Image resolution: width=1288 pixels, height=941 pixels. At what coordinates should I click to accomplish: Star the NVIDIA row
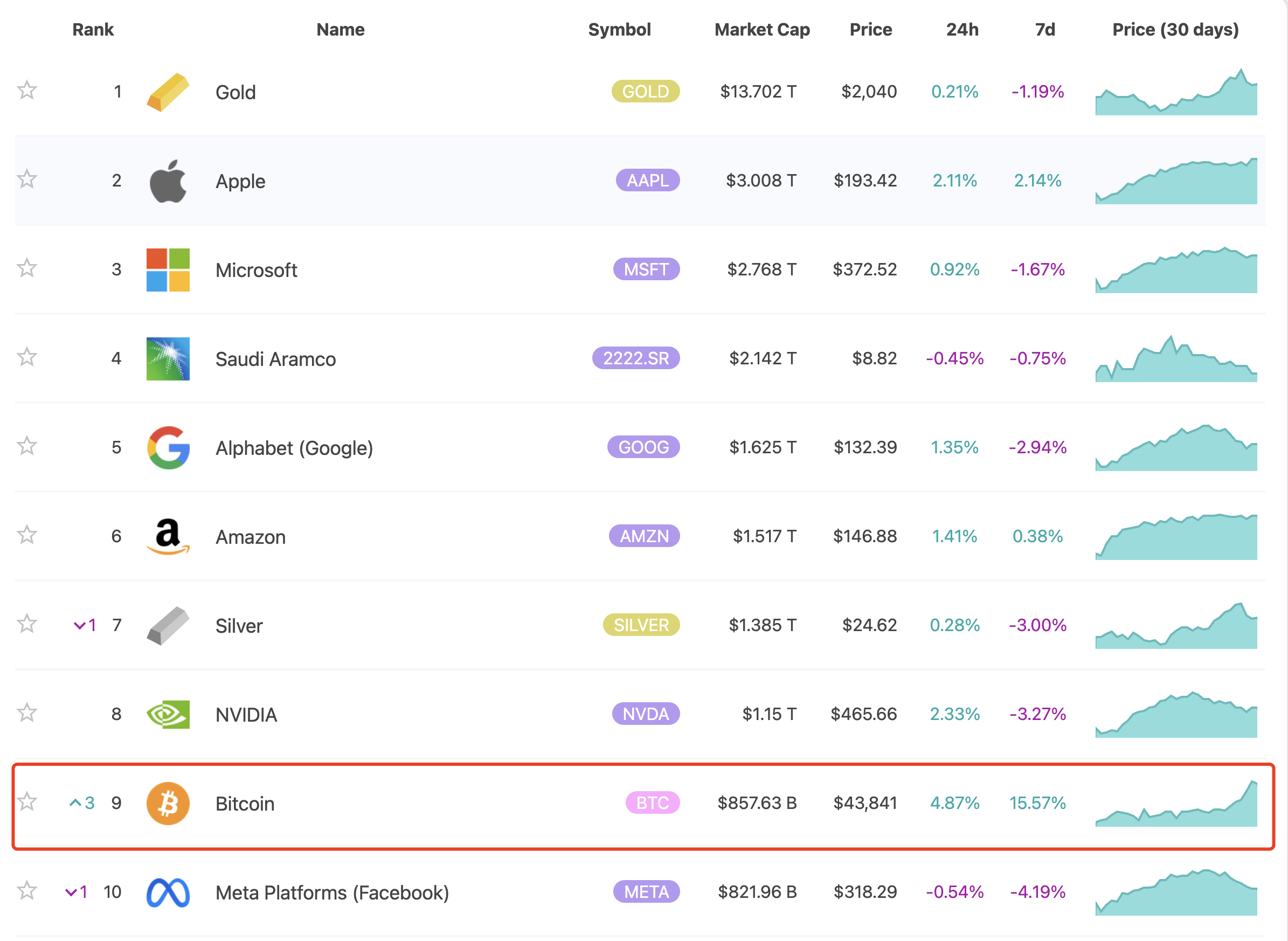pyautogui.click(x=27, y=712)
